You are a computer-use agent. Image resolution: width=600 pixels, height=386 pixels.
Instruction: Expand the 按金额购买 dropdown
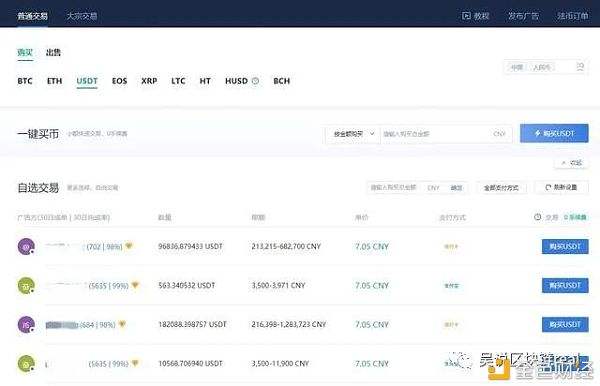pyautogui.click(x=353, y=134)
